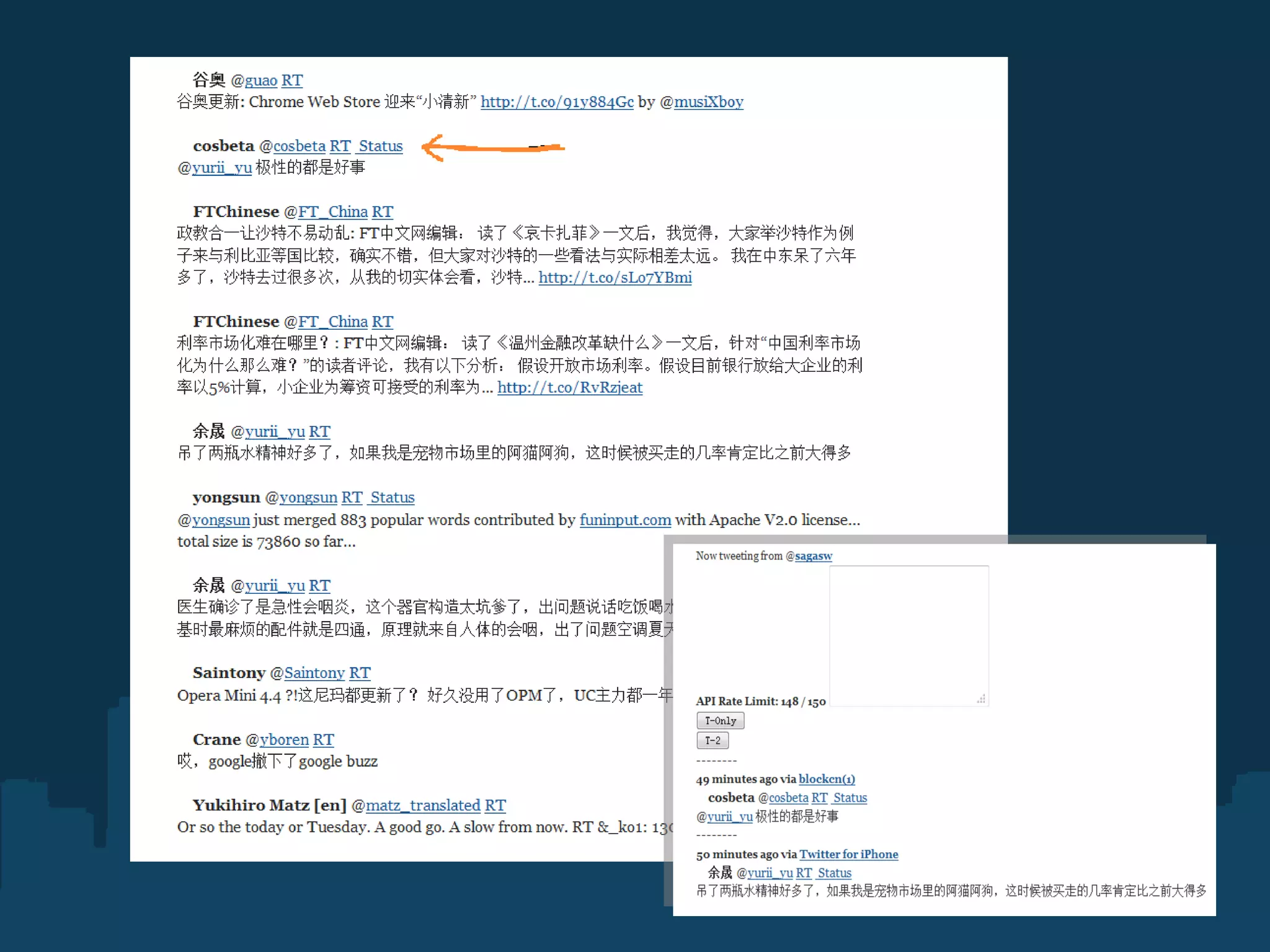Click Status link under Twitter for iPhone entry

coord(834,873)
